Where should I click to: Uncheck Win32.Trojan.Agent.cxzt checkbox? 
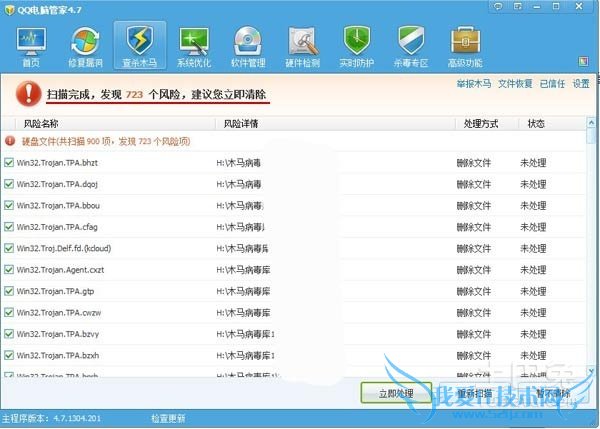(9, 269)
